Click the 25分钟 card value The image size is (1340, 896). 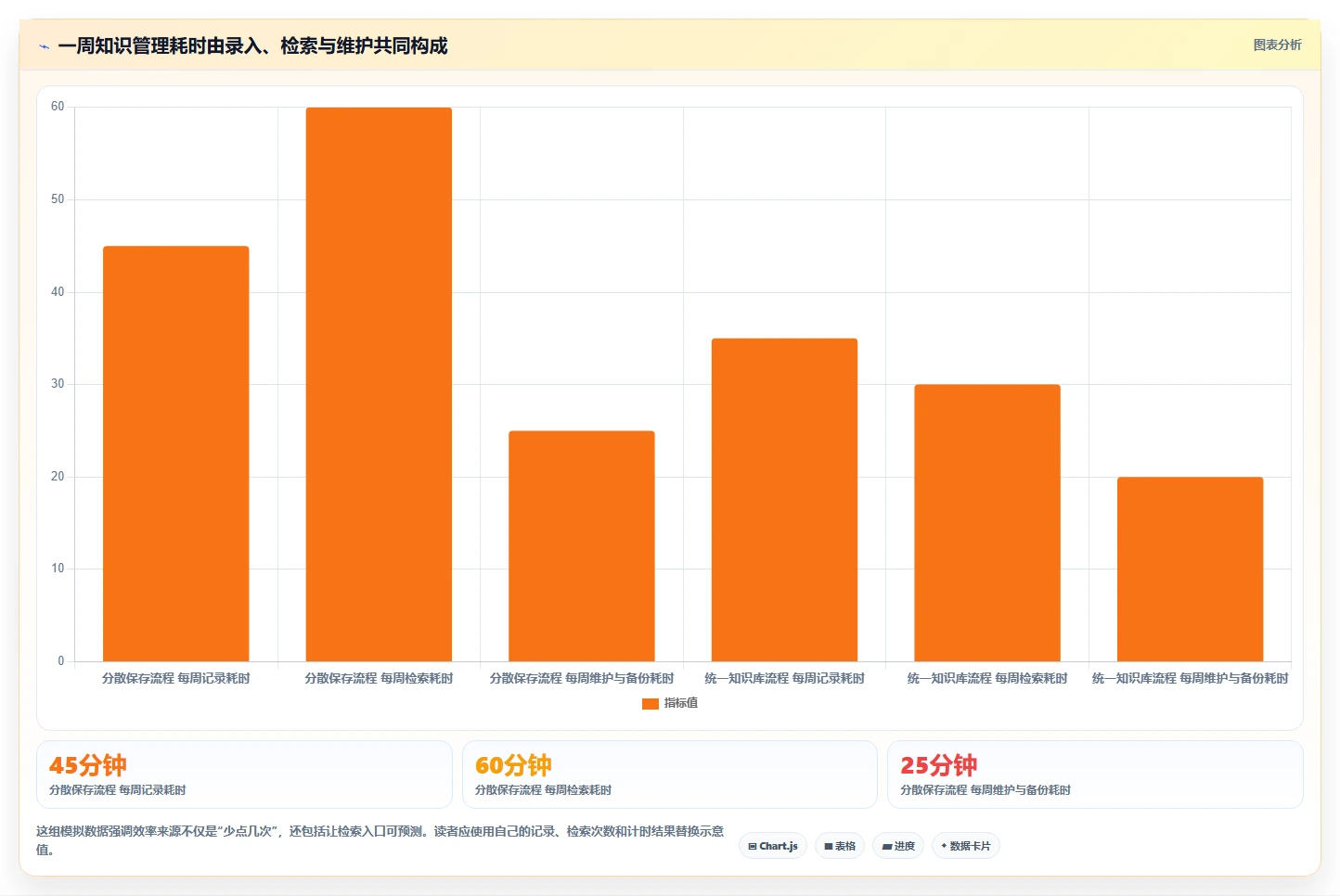coord(939,765)
